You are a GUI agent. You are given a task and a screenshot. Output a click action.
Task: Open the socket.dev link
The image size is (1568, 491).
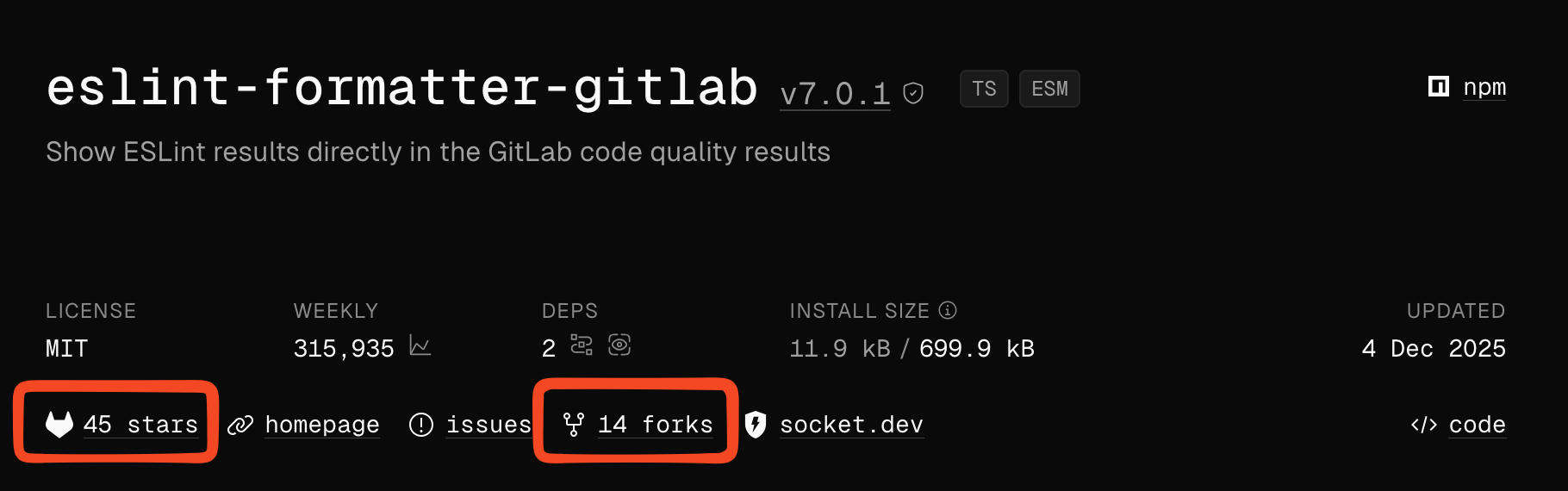point(851,425)
